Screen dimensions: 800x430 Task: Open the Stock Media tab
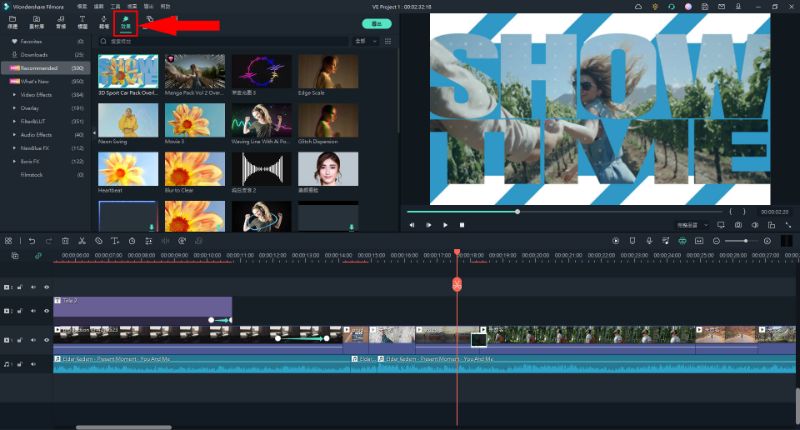(x=36, y=22)
